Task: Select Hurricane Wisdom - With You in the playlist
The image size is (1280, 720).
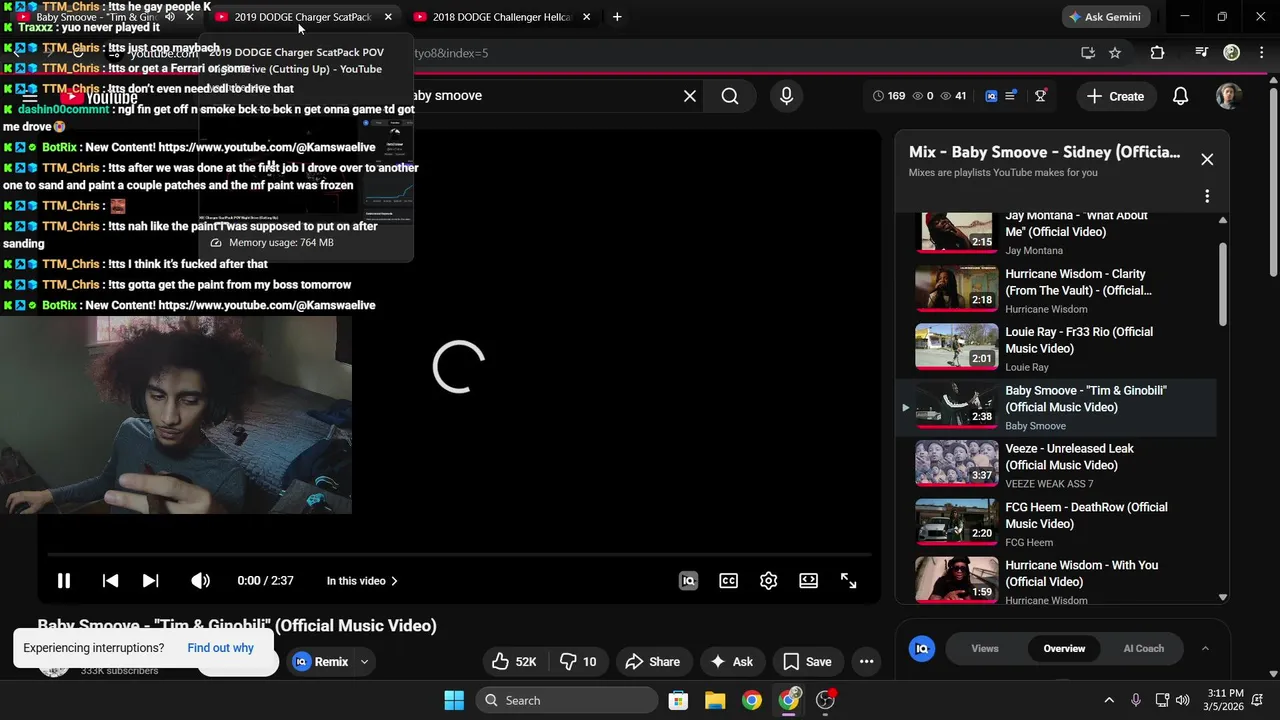Action: (x=1055, y=580)
